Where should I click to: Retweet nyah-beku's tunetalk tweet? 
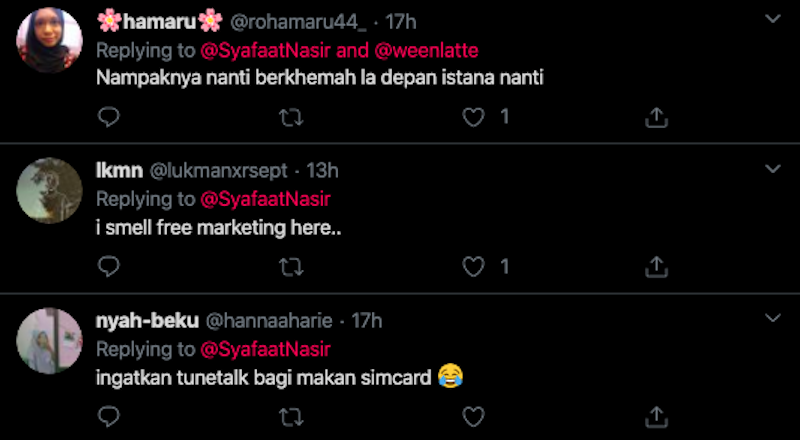point(291,416)
